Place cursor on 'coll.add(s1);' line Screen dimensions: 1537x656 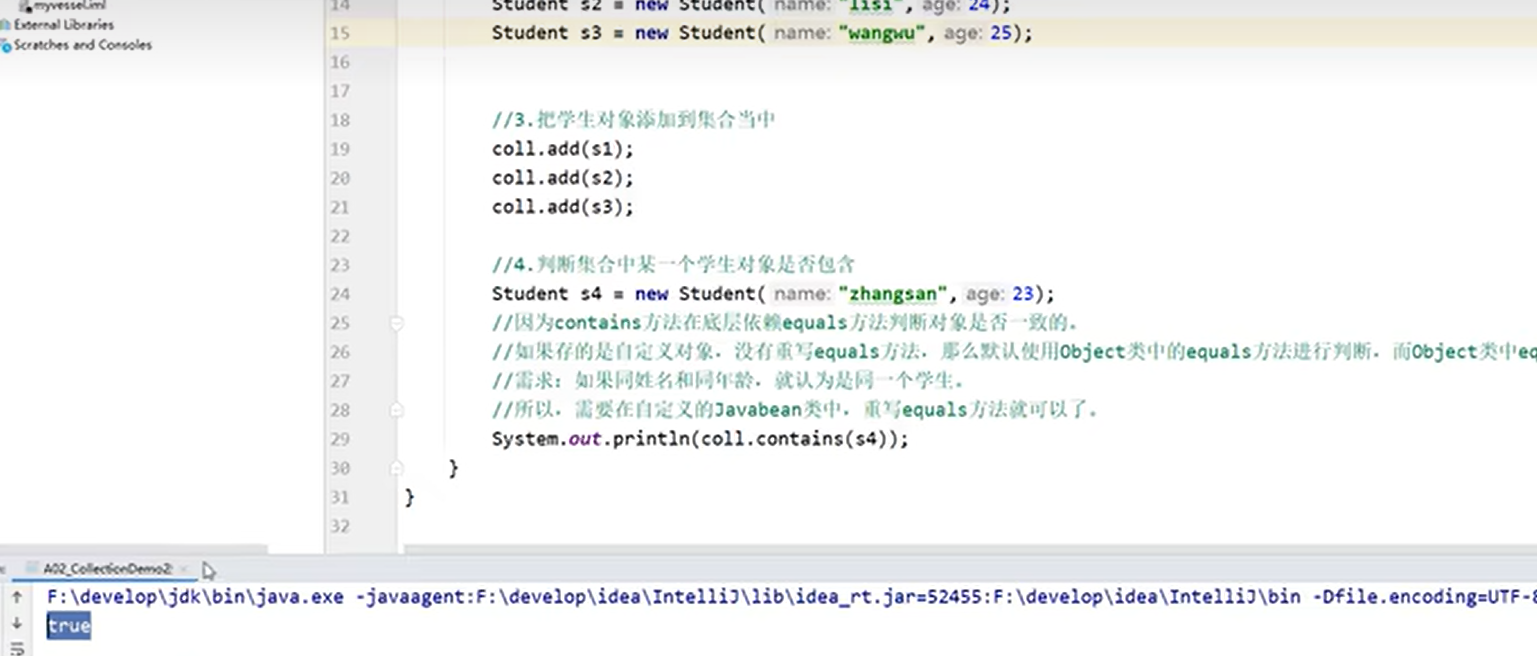click(x=563, y=149)
